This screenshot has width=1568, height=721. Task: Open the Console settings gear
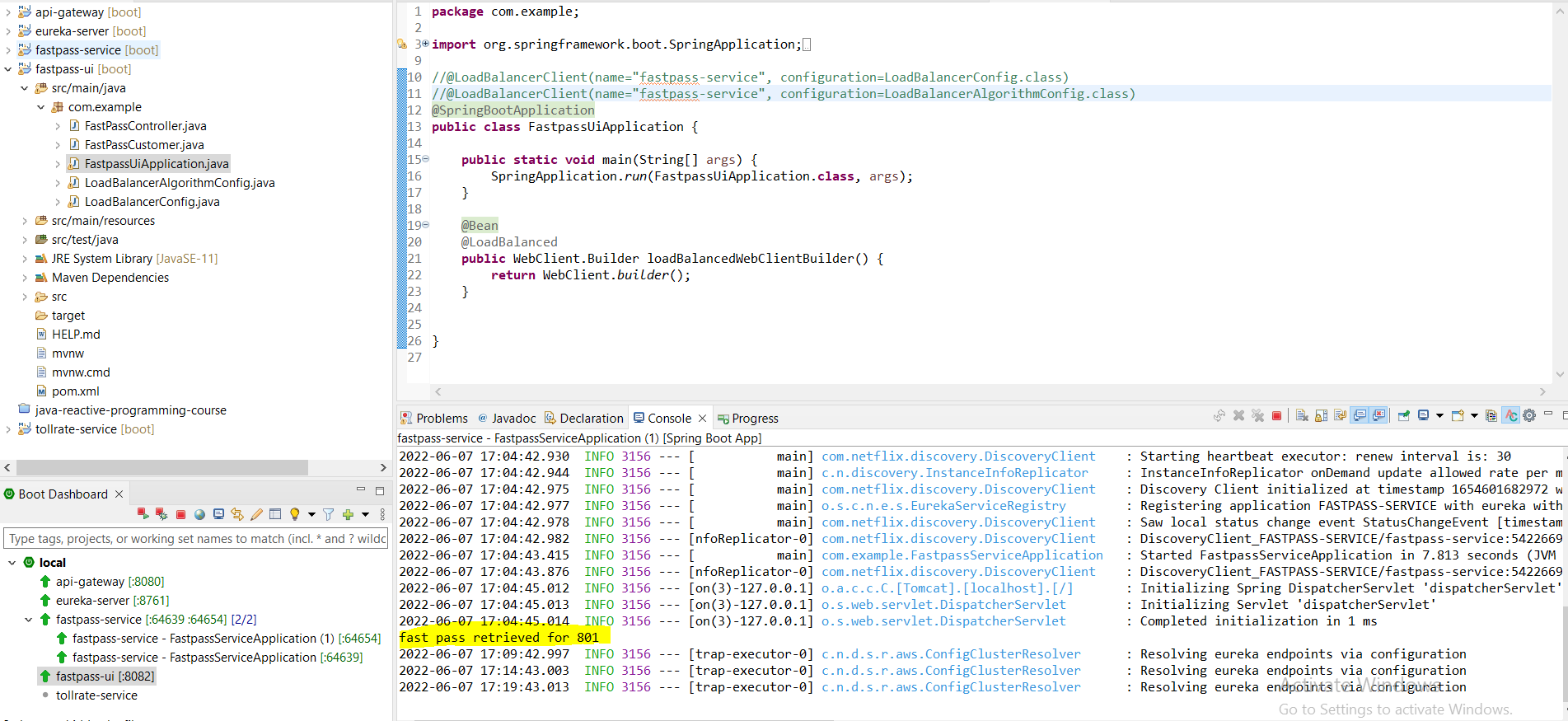1529,416
